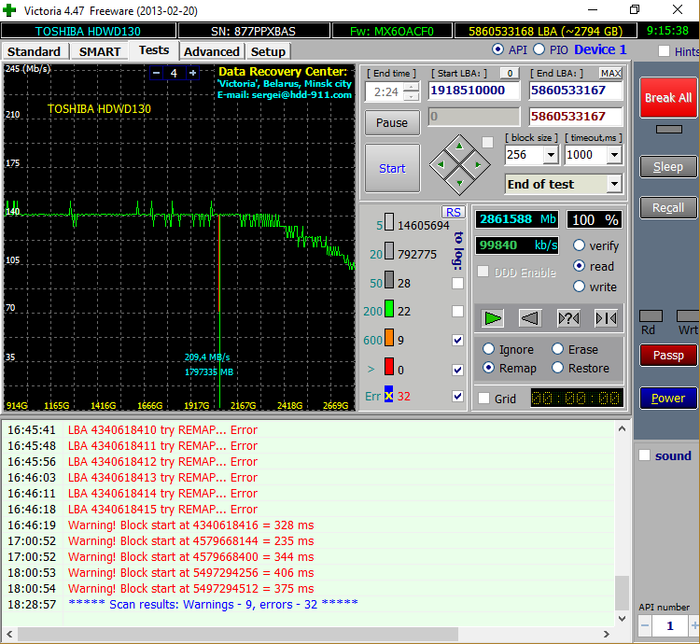Click the gray 5 ms block swatch
This screenshot has width=700, height=644.
389,222
